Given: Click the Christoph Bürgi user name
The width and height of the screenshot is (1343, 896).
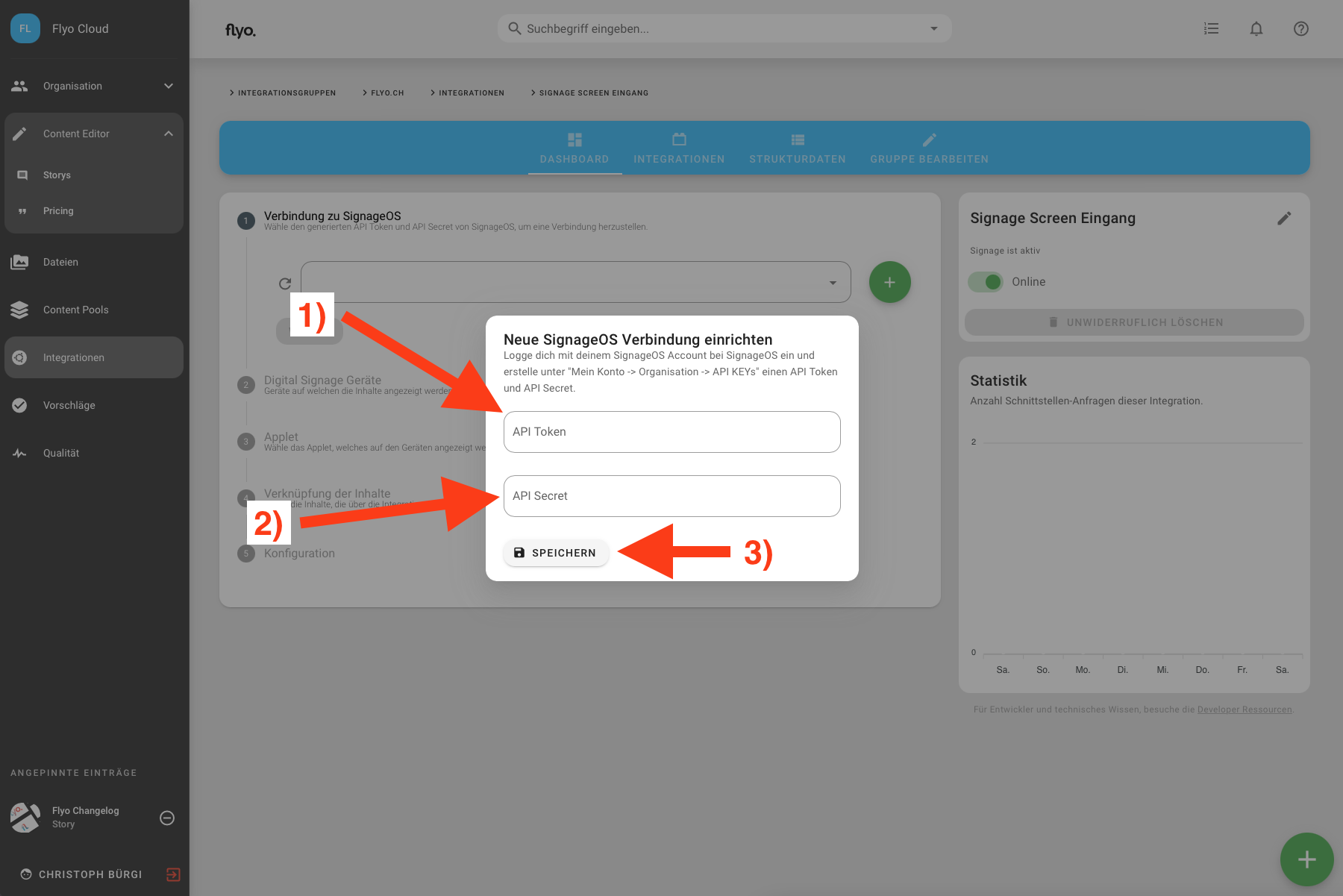Looking at the screenshot, I should pyautogui.click(x=90, y=874).
